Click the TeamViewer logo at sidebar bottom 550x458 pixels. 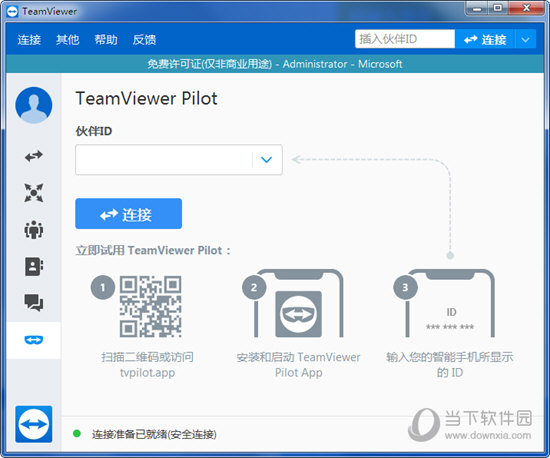pos(34,424)
